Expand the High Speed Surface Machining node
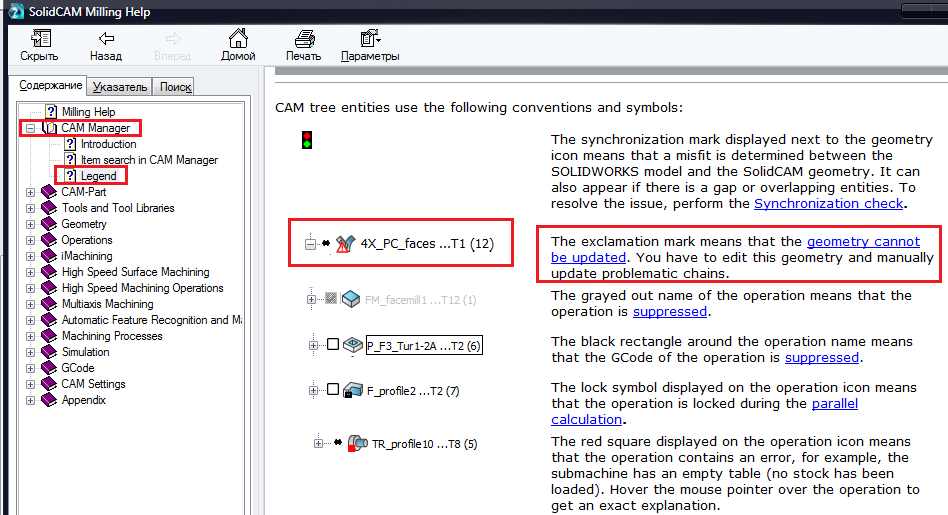This screenshot has width=948, height=515. pyautogui.click(x=30, y=272)
